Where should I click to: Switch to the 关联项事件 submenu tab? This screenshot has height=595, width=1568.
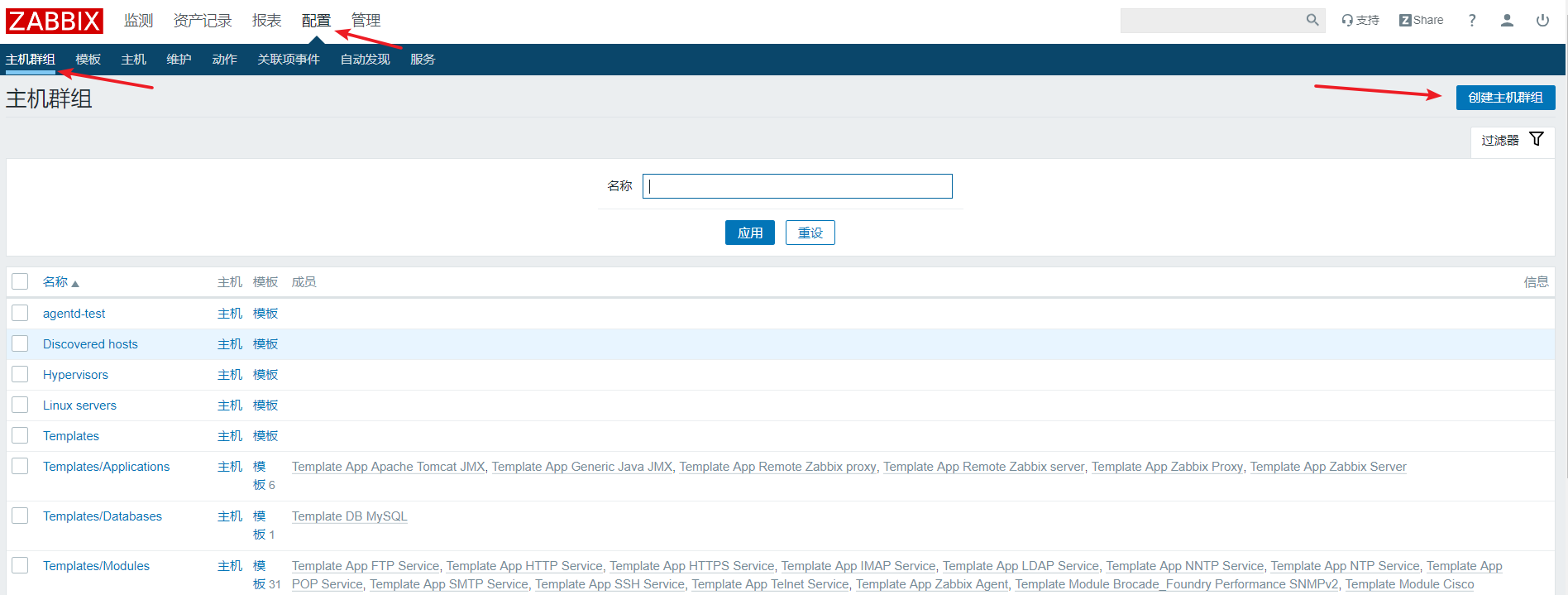[x=289, y=60]
